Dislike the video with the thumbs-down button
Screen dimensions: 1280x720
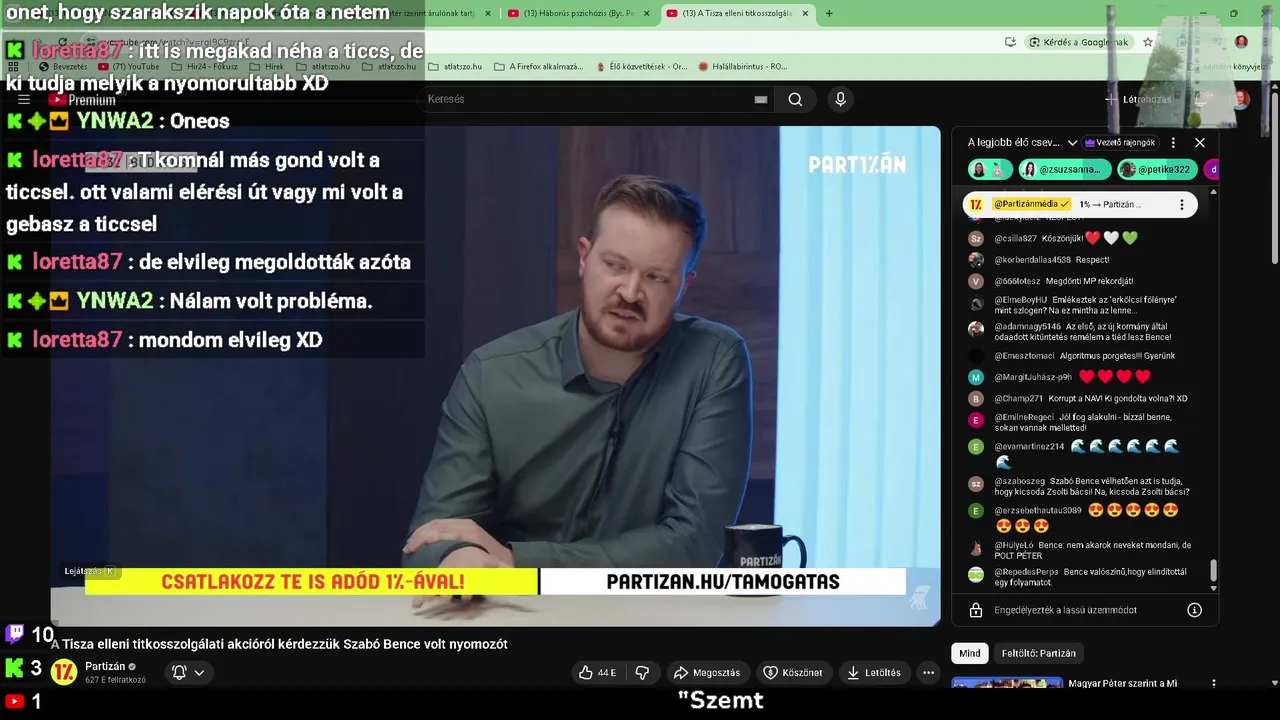pyautogui.click(x=642, y=673)
